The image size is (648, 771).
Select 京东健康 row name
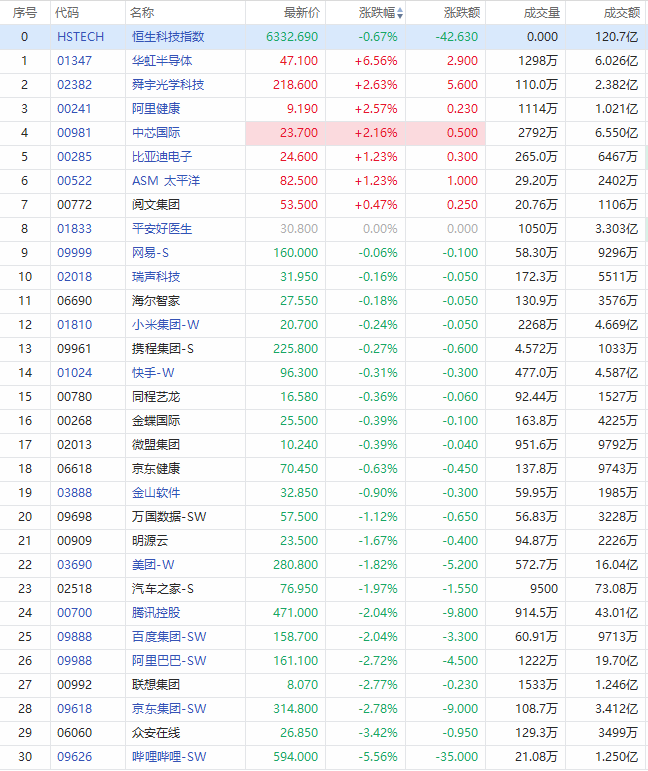click(x=156, y=469)
